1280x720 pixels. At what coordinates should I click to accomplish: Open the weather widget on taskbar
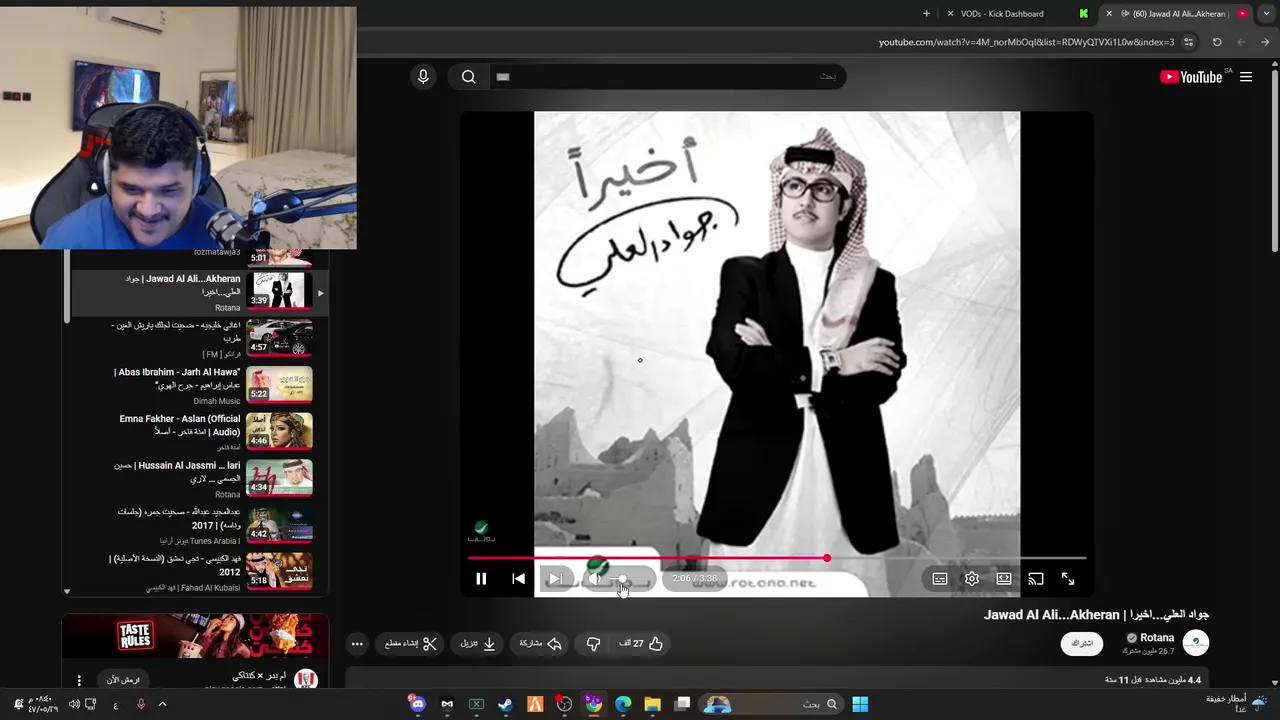1237,703
